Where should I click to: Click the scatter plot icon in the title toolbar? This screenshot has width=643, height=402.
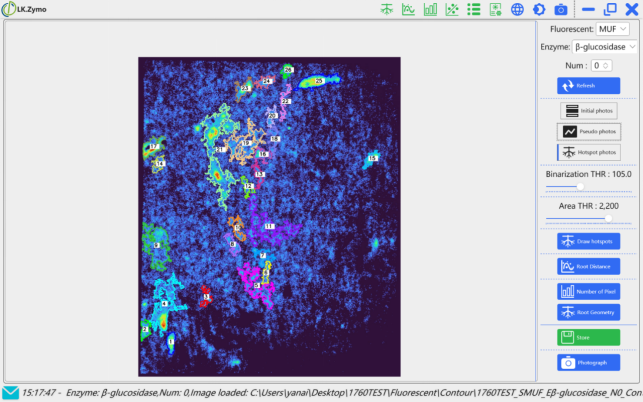coord(452,10)
